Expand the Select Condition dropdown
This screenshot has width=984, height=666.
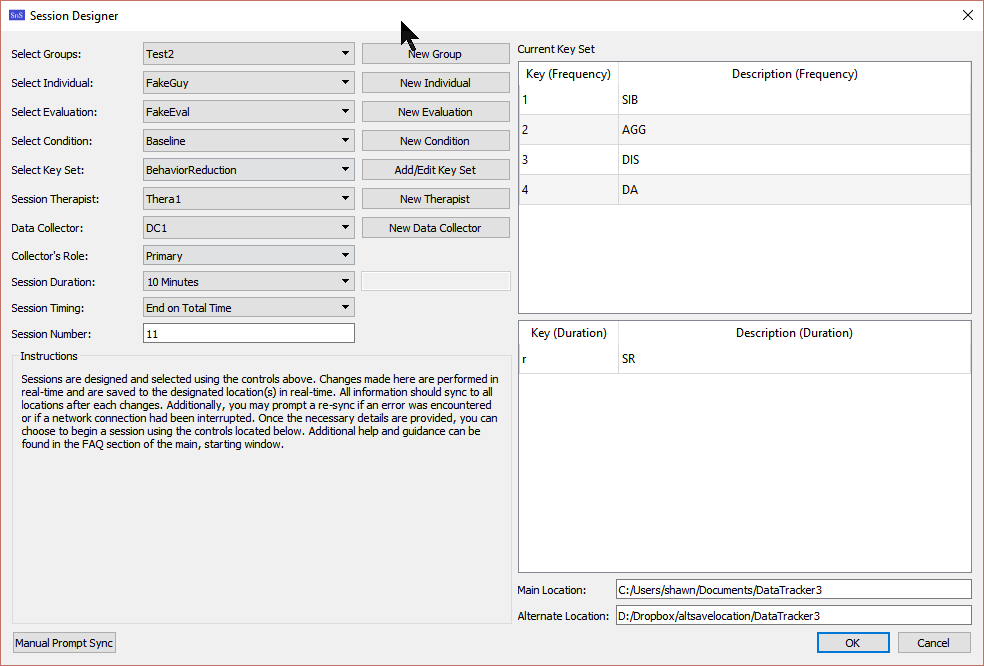tap(248, 141)
